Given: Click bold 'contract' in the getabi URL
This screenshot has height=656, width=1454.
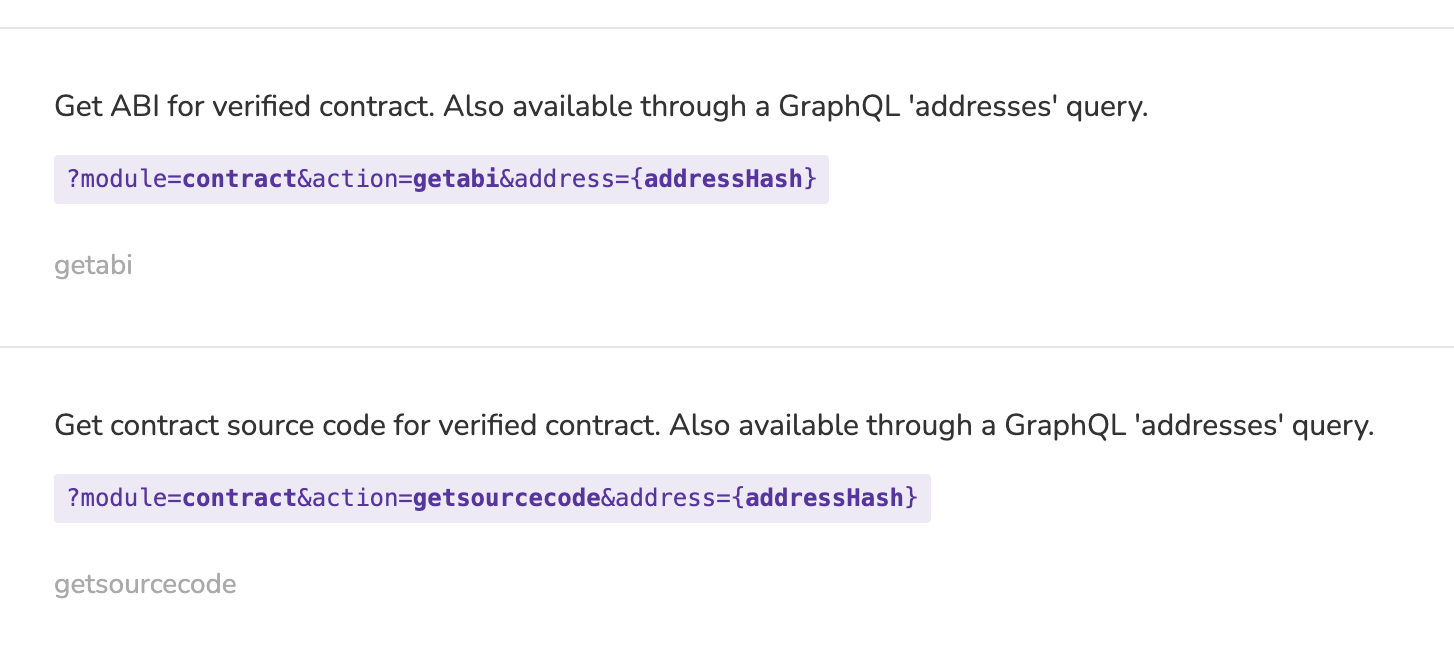Looking at the screenshot, I should point(239,179).
